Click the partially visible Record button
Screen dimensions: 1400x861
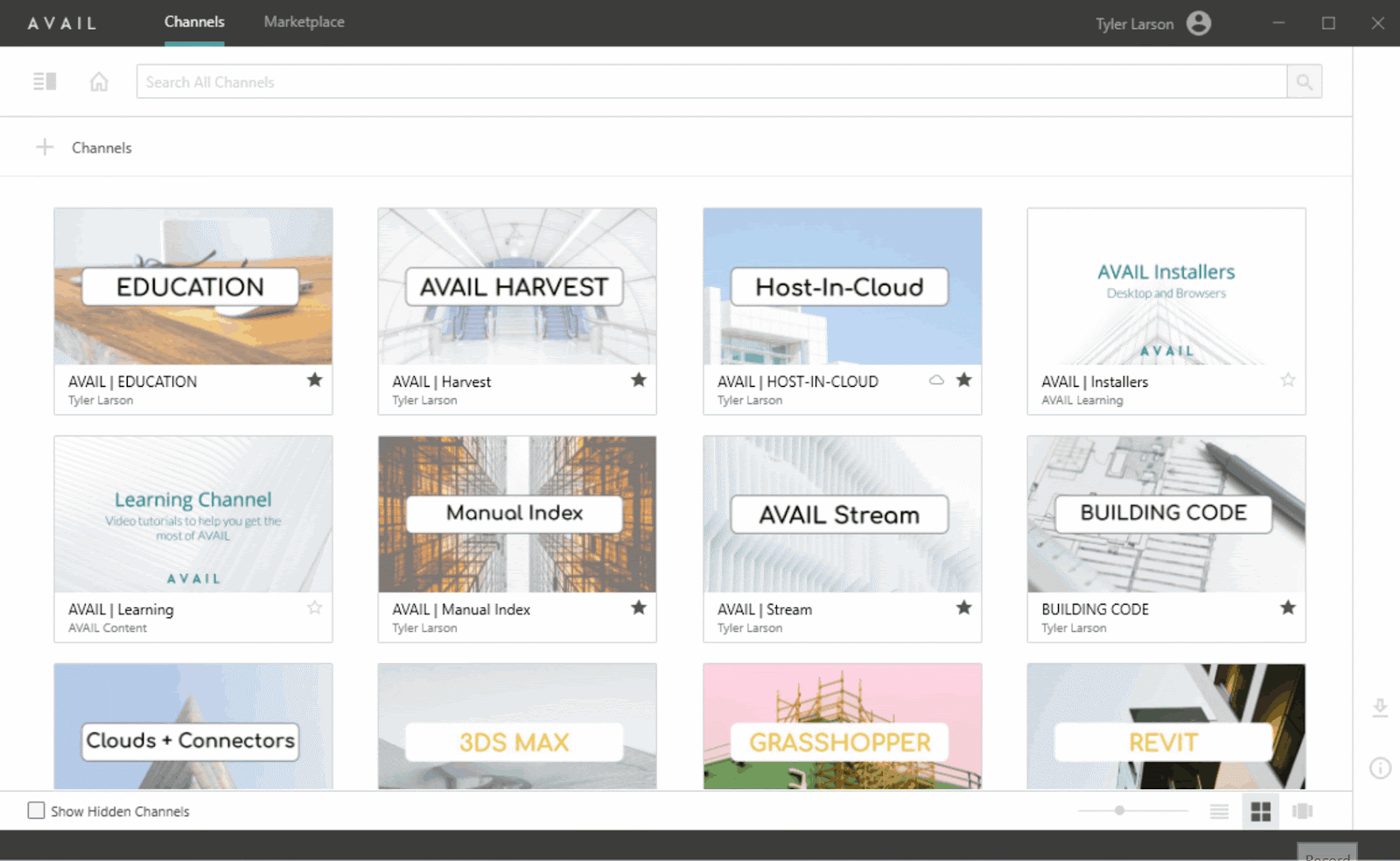[1327, 852]
